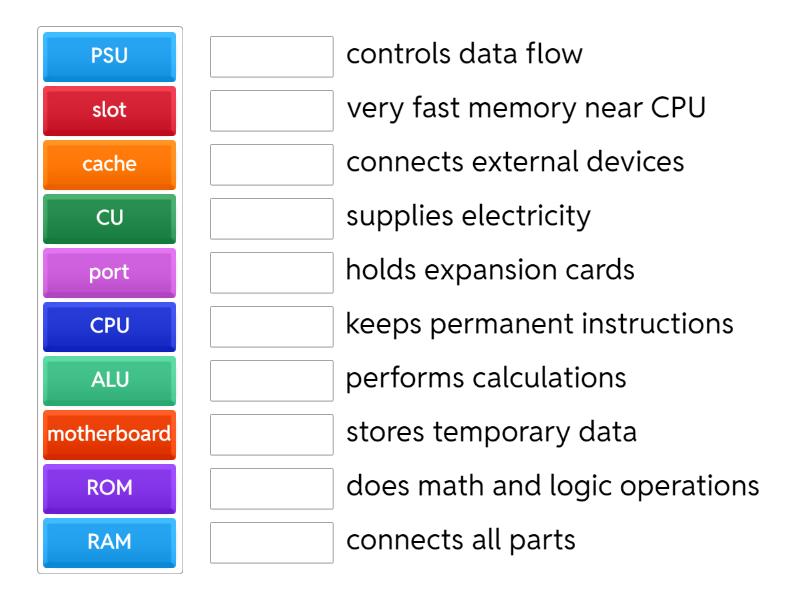Select the 'supplies electricity' answer box

click(x=272, y=219)
